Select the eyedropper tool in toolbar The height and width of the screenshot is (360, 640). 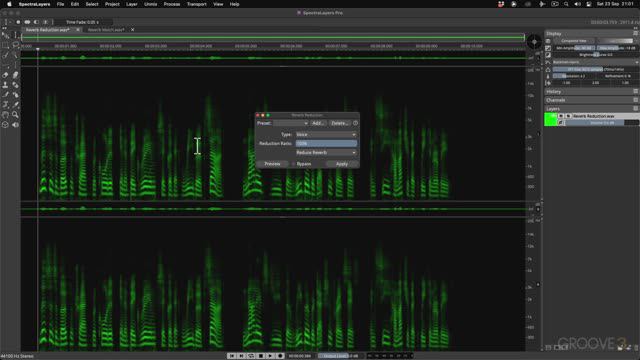point(16,105)
